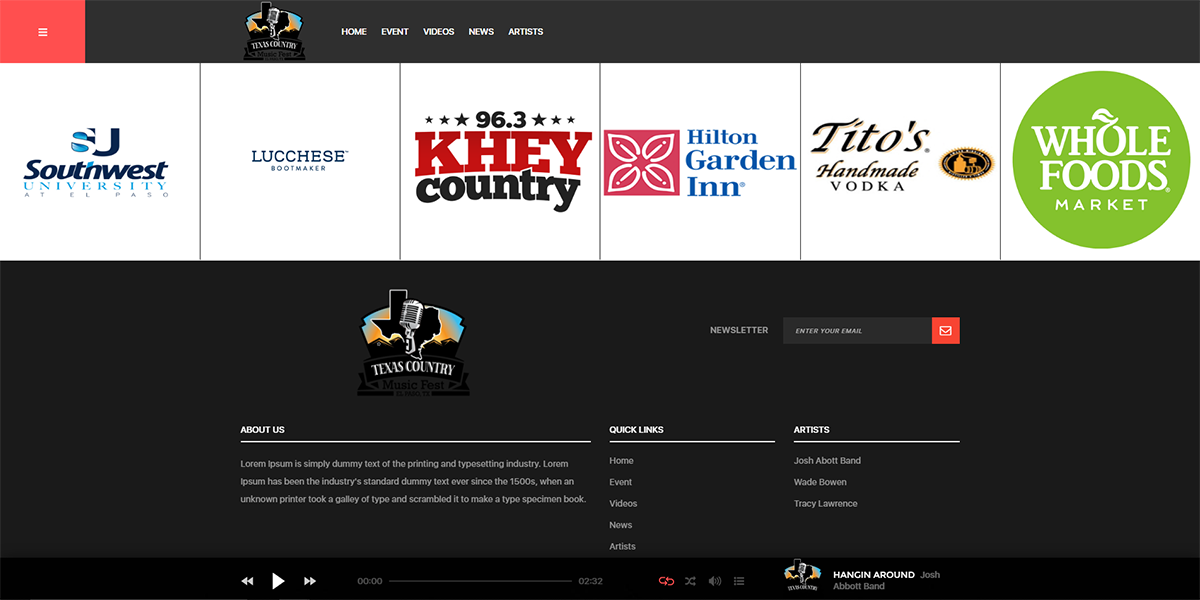Open the Tracy Lawrence artist link
Image resolution: width=1200 pixels, height=600 pixels.
coord(826,504)
